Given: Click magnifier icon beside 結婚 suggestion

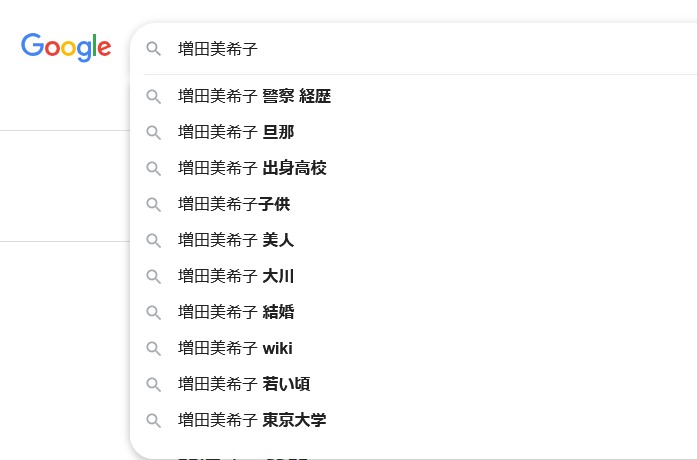Looking at the screenshot, I should click(x=153, y=312).
